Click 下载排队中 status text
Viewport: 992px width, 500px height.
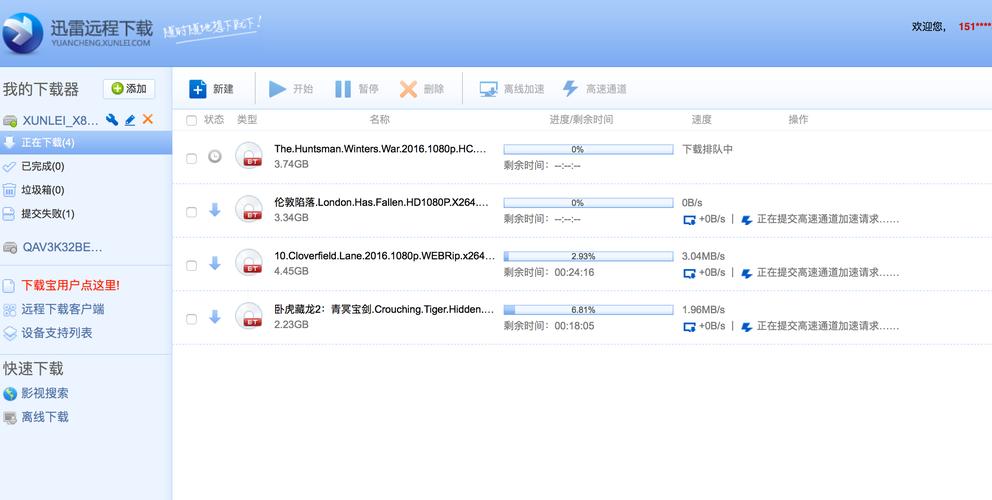707,149
